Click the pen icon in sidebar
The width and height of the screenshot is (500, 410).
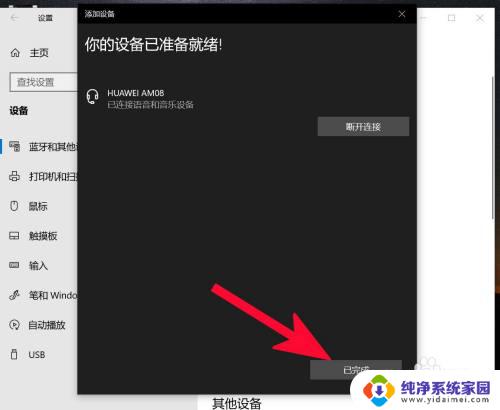(x=14, y=295)
